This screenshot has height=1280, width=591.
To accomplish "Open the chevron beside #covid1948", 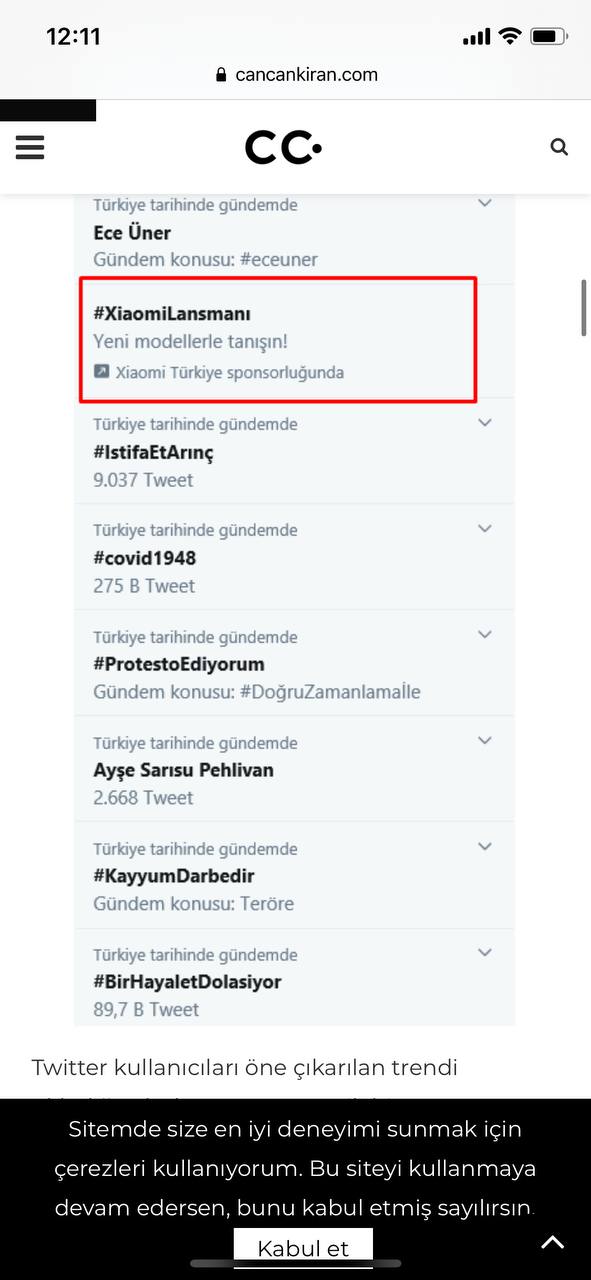I will [485, 529].
